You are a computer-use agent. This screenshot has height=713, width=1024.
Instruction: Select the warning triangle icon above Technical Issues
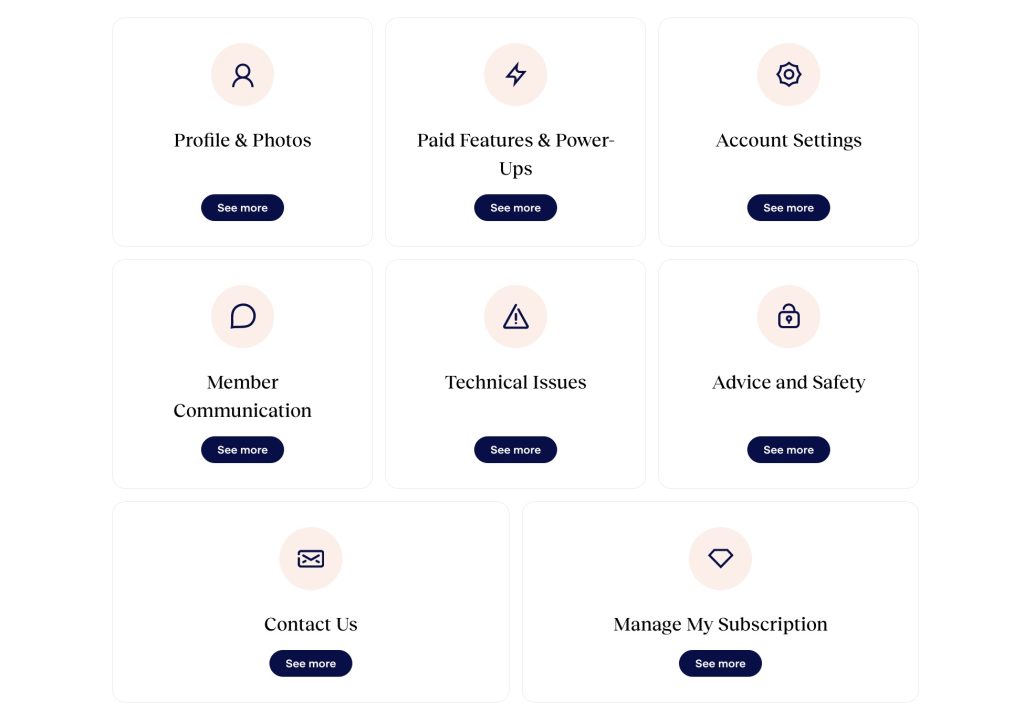click(515, 317)
